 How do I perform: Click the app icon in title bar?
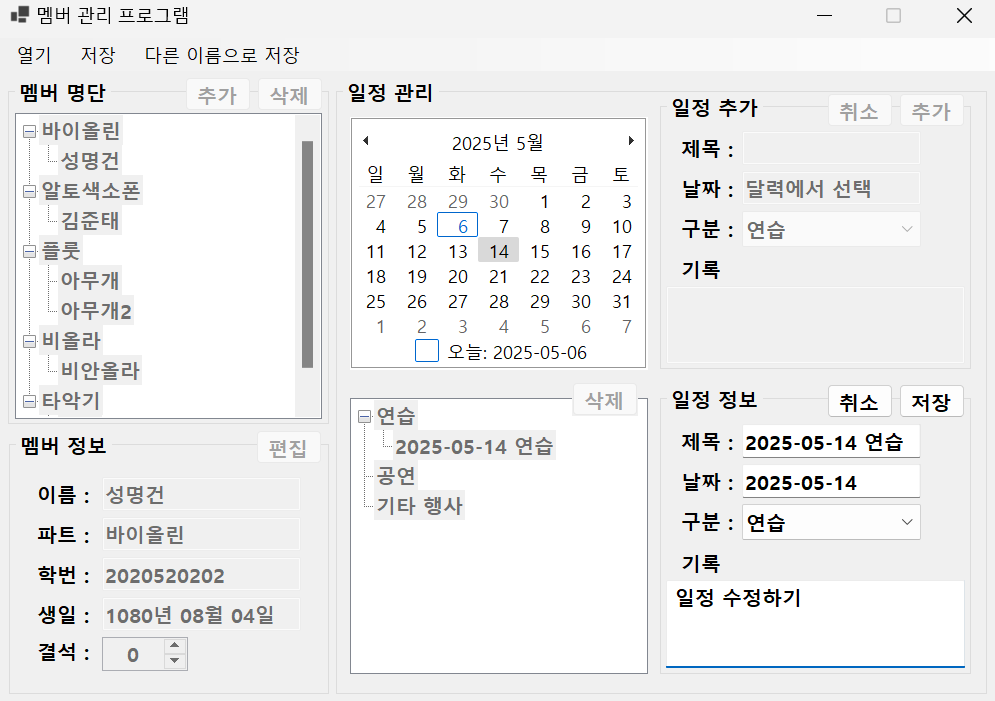20,15
